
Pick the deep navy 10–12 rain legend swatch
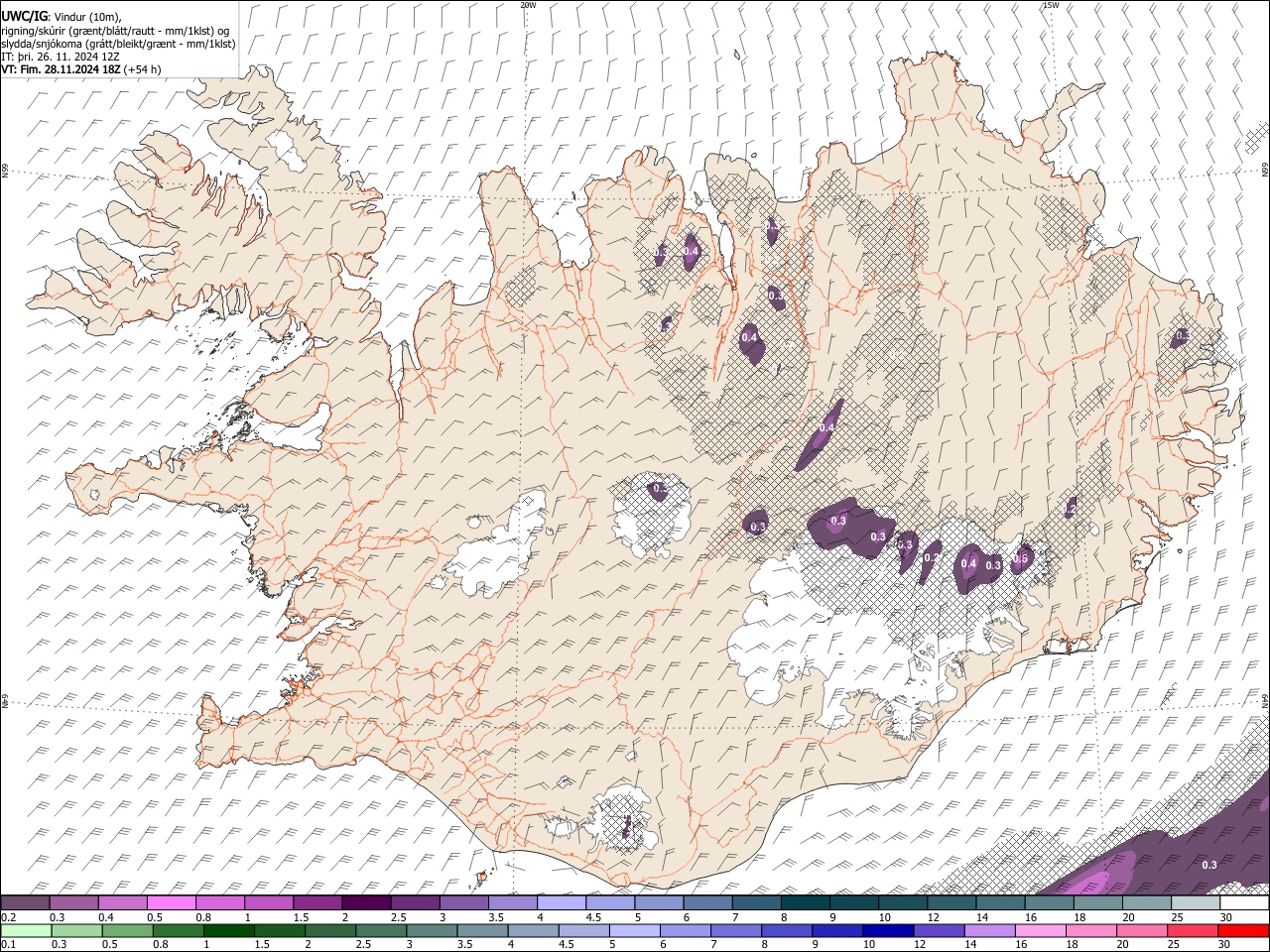coord(889,930)
